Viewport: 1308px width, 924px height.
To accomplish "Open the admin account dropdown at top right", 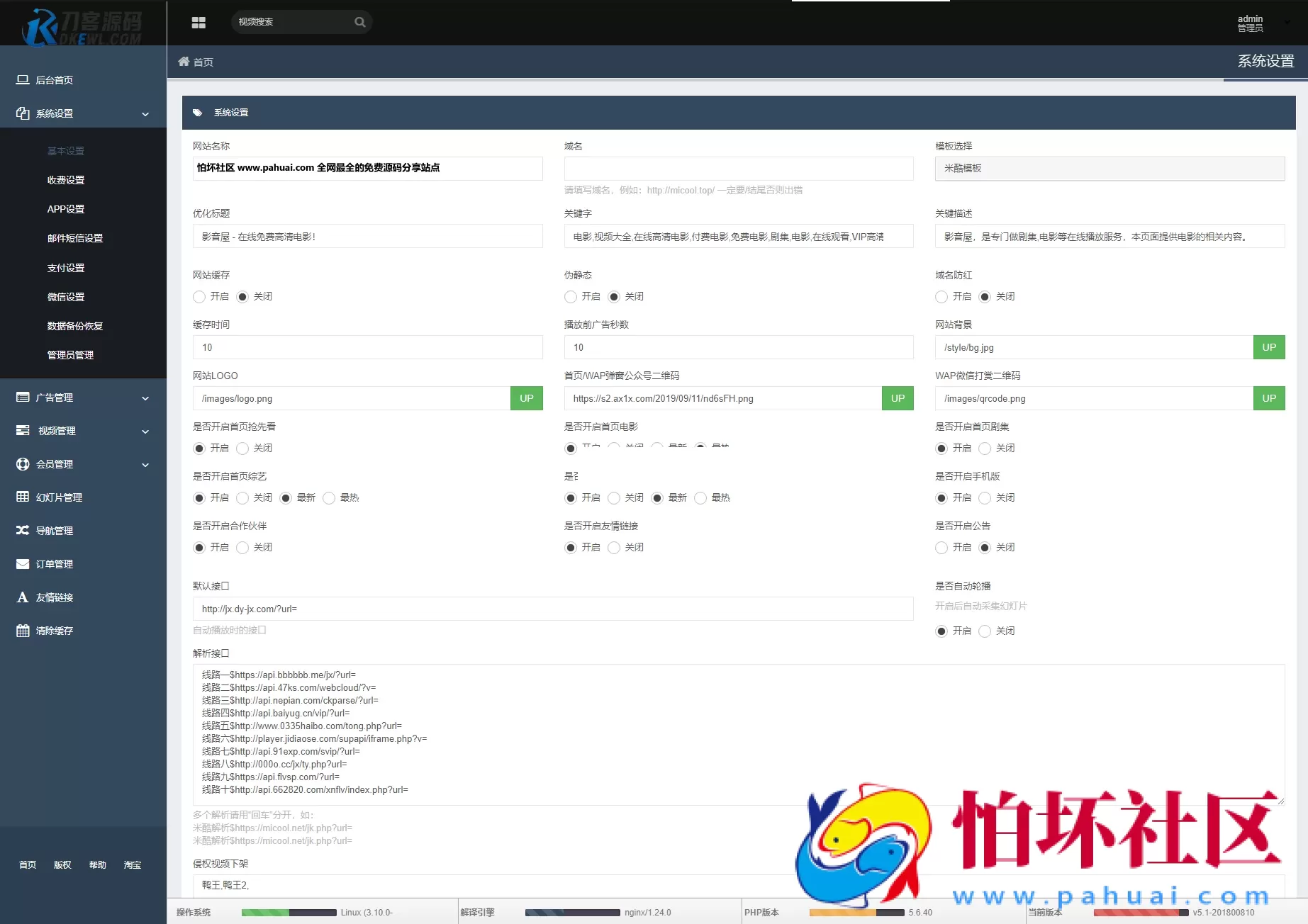I will click(1258, 22).
